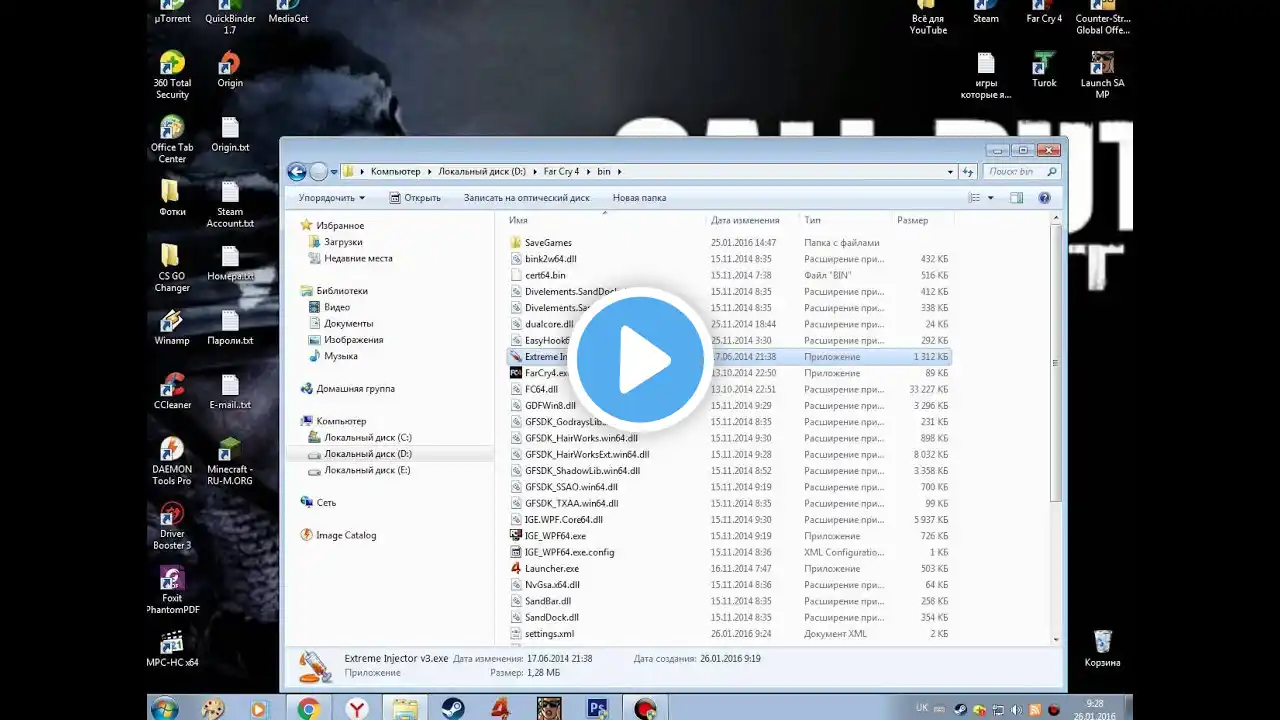Select Локальный диск (C:) in the sidebar
The image size is (1280, 720).
367,438
